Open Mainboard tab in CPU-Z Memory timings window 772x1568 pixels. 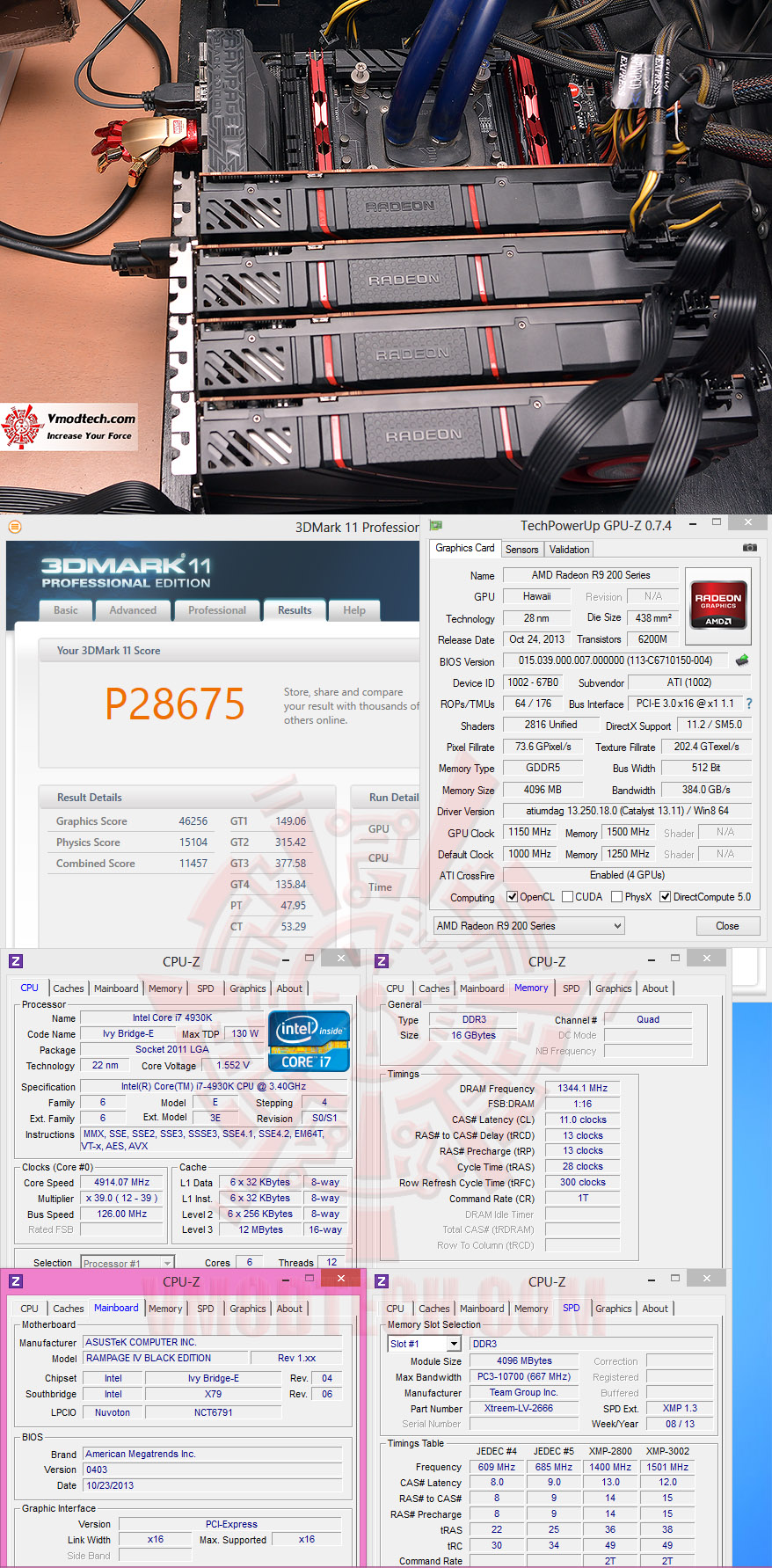482,988
